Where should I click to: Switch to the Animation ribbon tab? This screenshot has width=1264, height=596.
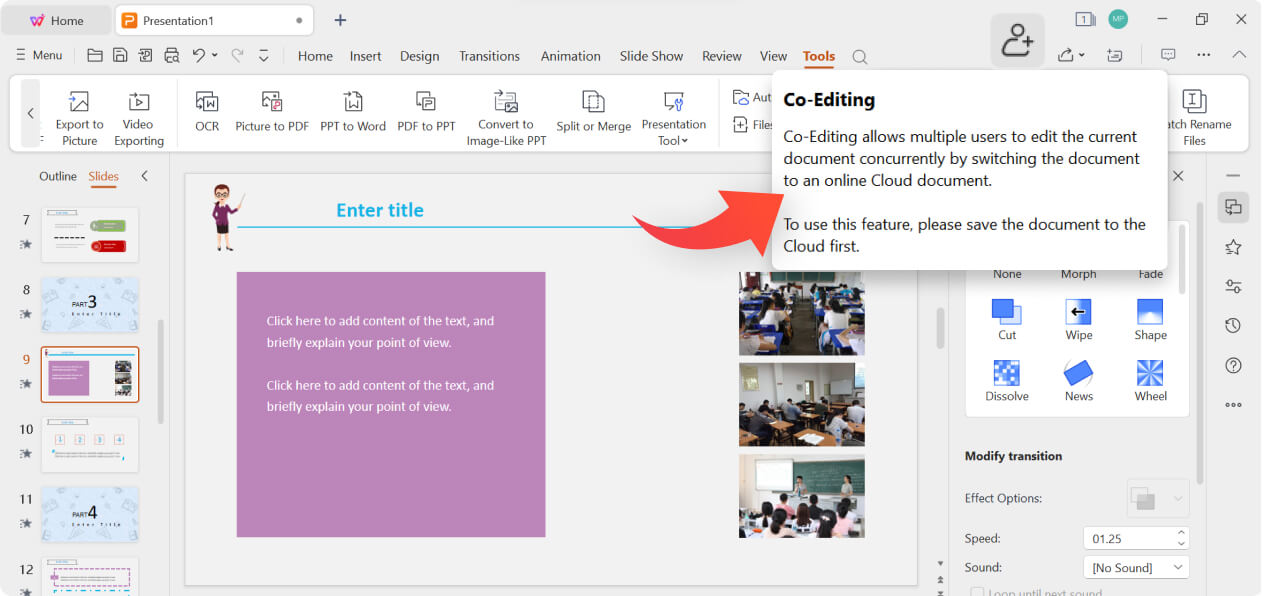[x=570, y=56]
